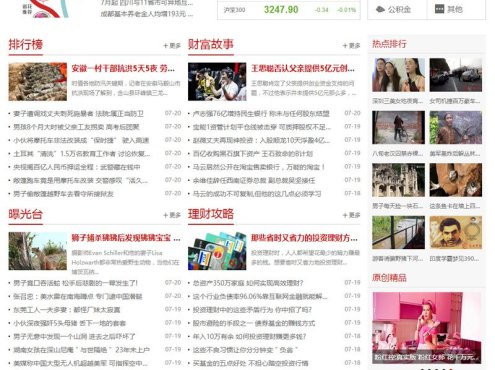Open the lion photo thumbnail in 曝光台
The height and width of the screenshot is (370, 495).
click(x=38, y=251)
